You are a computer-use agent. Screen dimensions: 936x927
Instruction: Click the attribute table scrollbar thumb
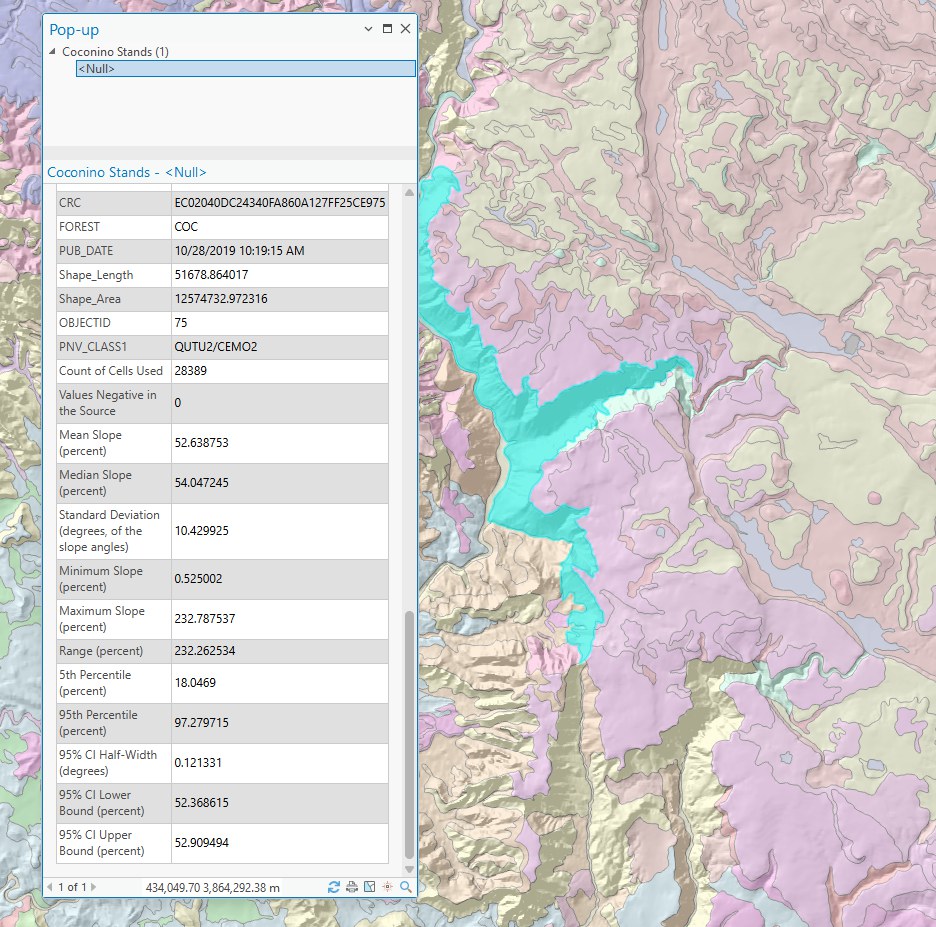pyautogui.click(x=409, y=735)
